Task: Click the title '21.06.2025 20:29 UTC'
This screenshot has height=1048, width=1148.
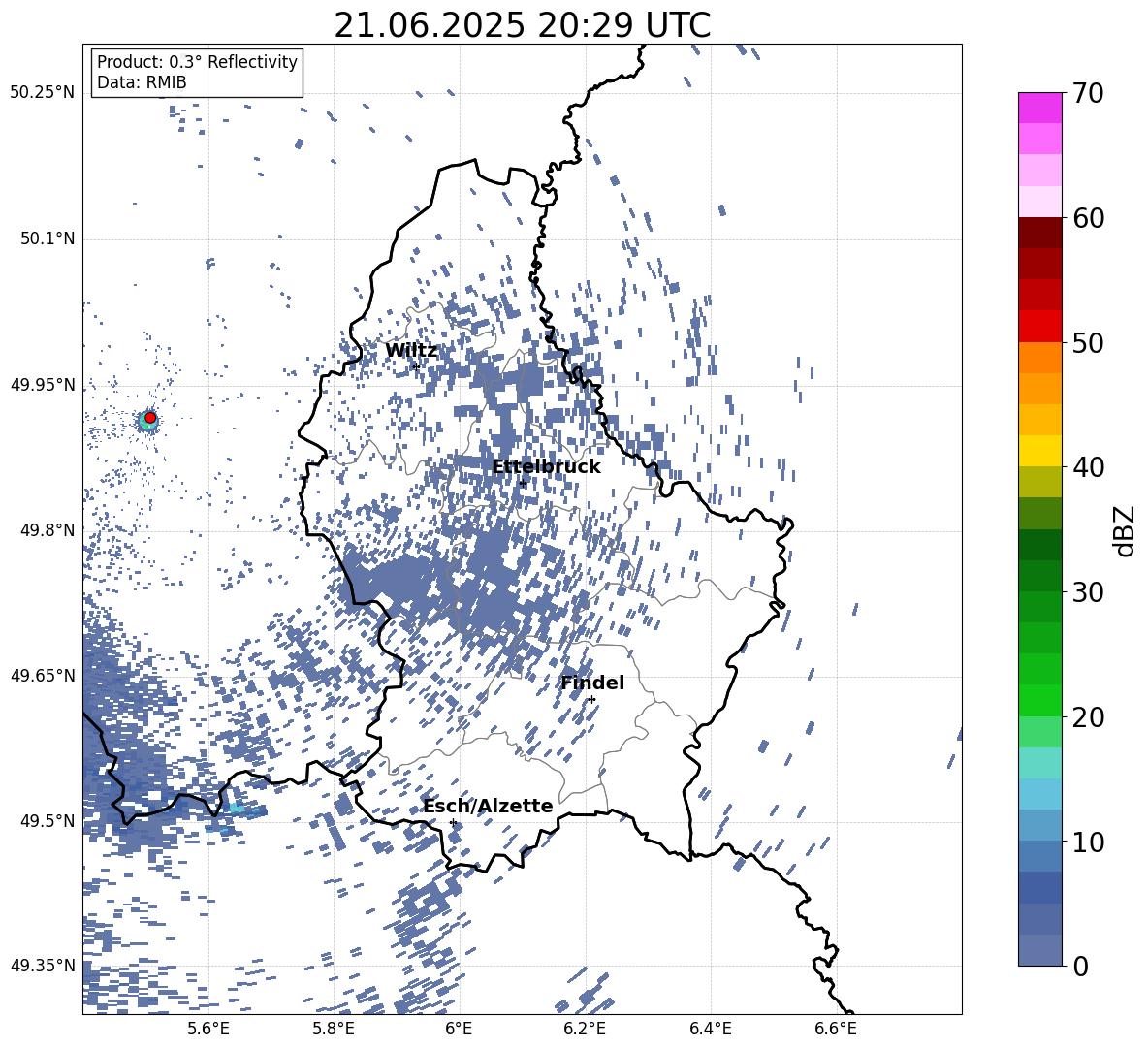Action: click(x=522, y=25)
